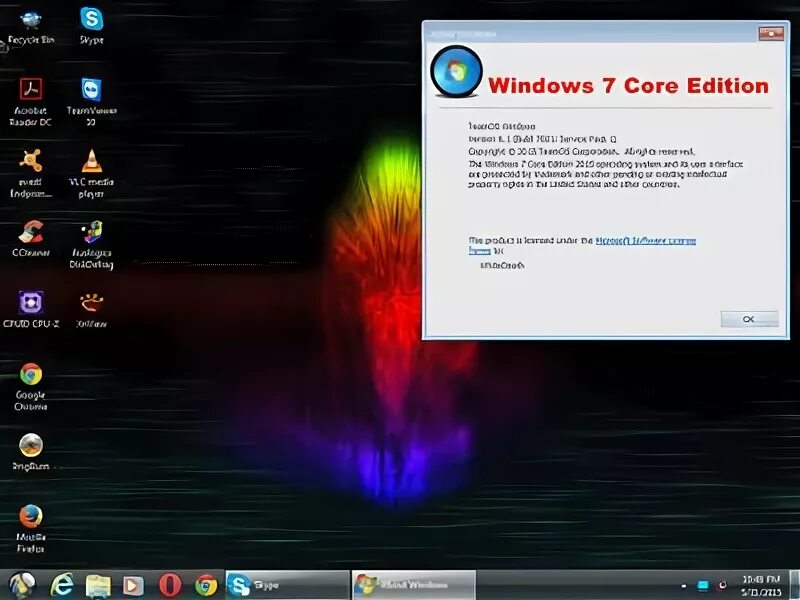Launch Internet Explorer from the taskbar
The image size is (800, 600).
pyautogui.click(x=62, y=585)
